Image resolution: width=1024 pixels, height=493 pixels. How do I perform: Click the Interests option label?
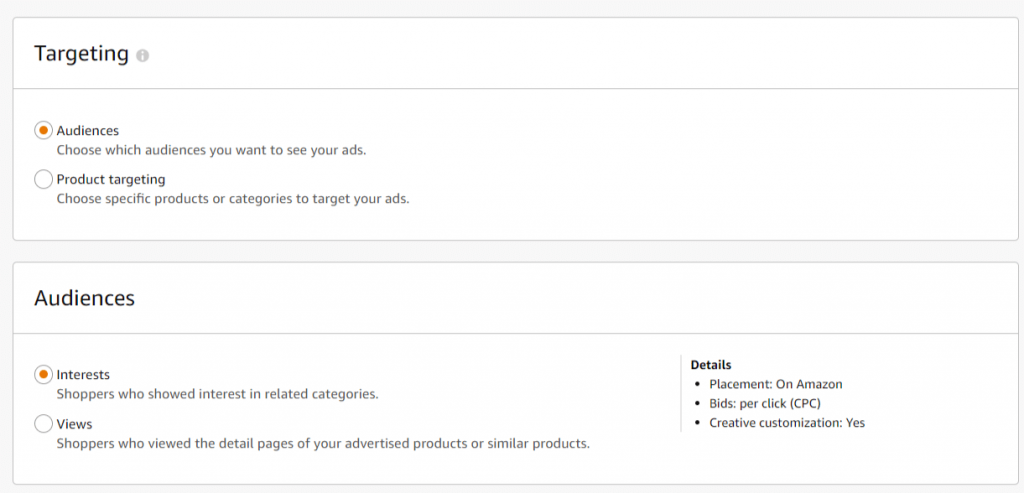83,375
